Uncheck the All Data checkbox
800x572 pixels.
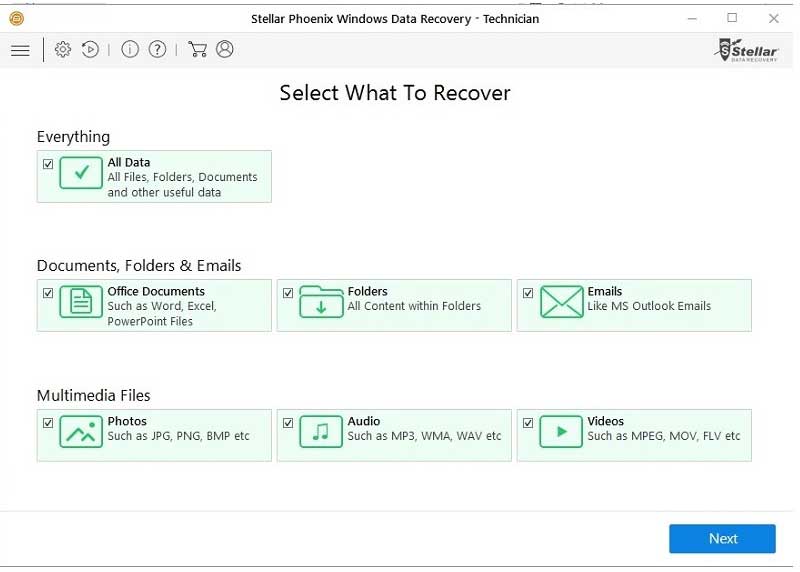[x=48, y=164]
